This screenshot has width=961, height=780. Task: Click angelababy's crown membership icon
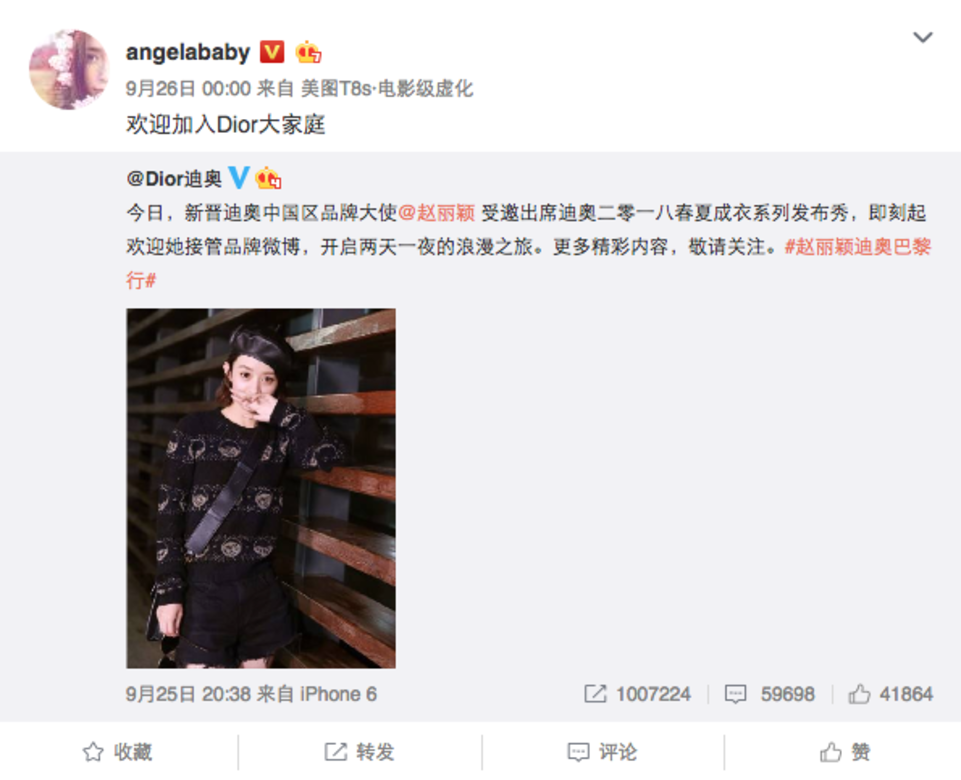[x=308, y=53]
